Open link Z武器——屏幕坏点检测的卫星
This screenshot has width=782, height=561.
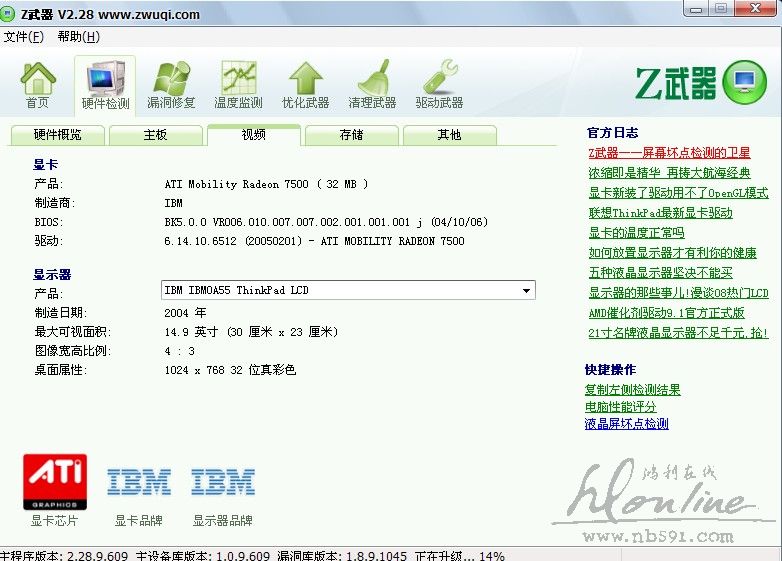point(669,153)
